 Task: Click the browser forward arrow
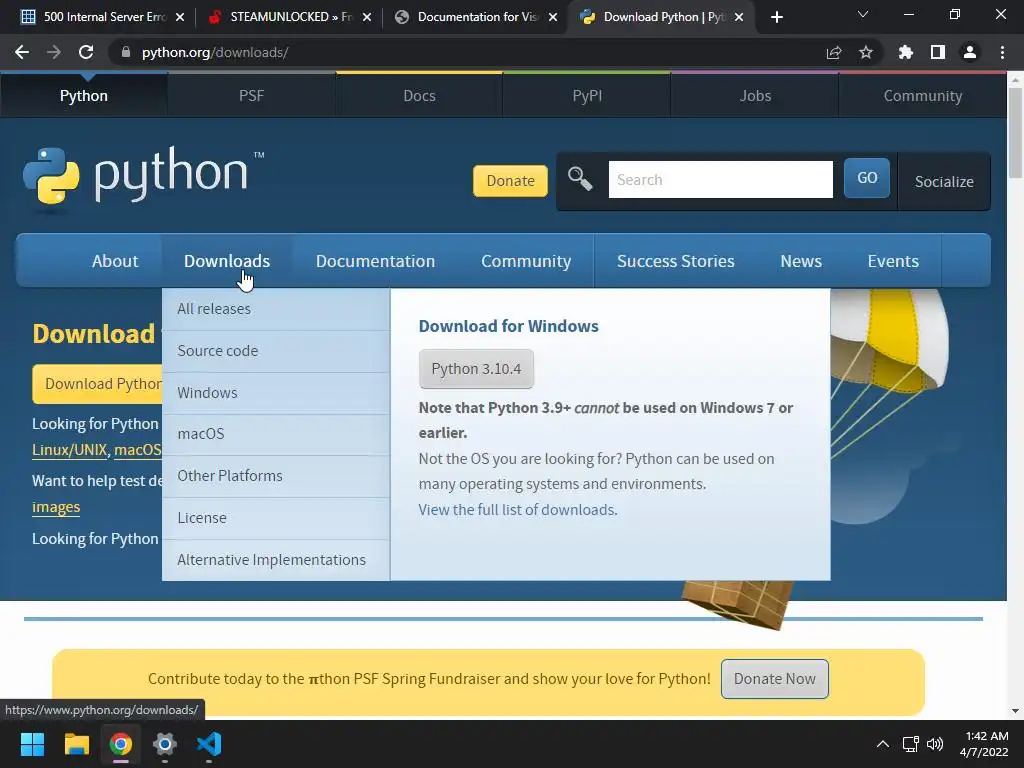click(x=54, y=52)
